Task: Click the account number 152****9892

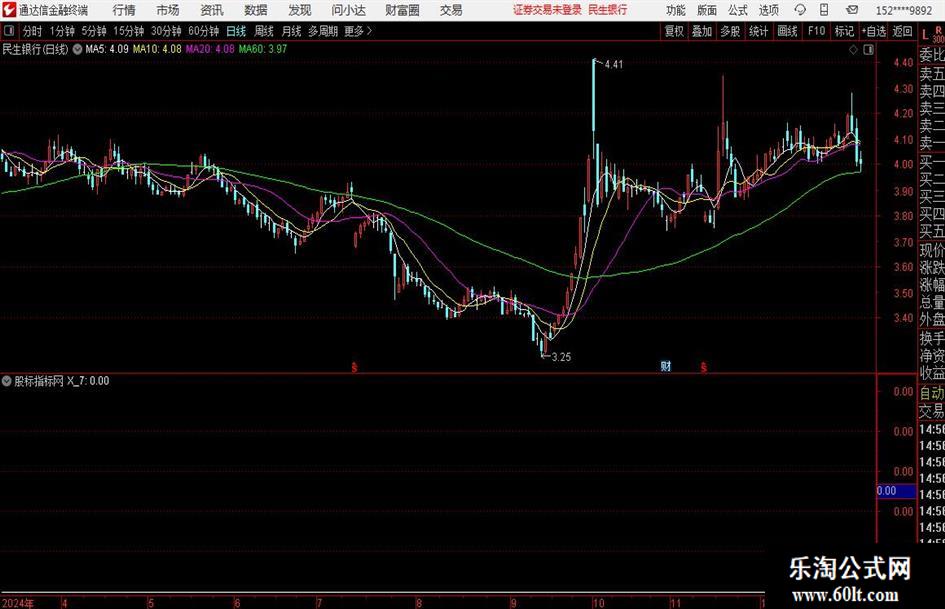Action: tap(903, 10)
